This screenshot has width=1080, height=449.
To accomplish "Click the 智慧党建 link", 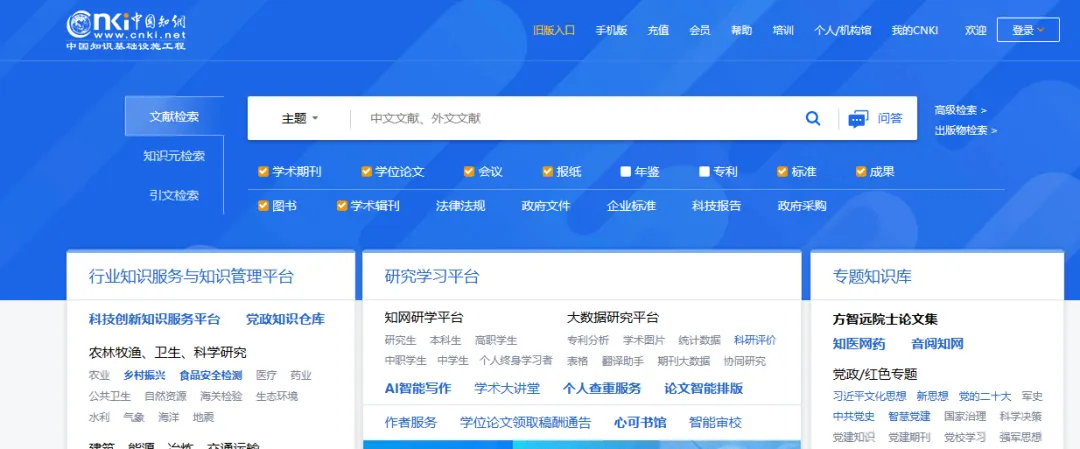I will point(909,417).
